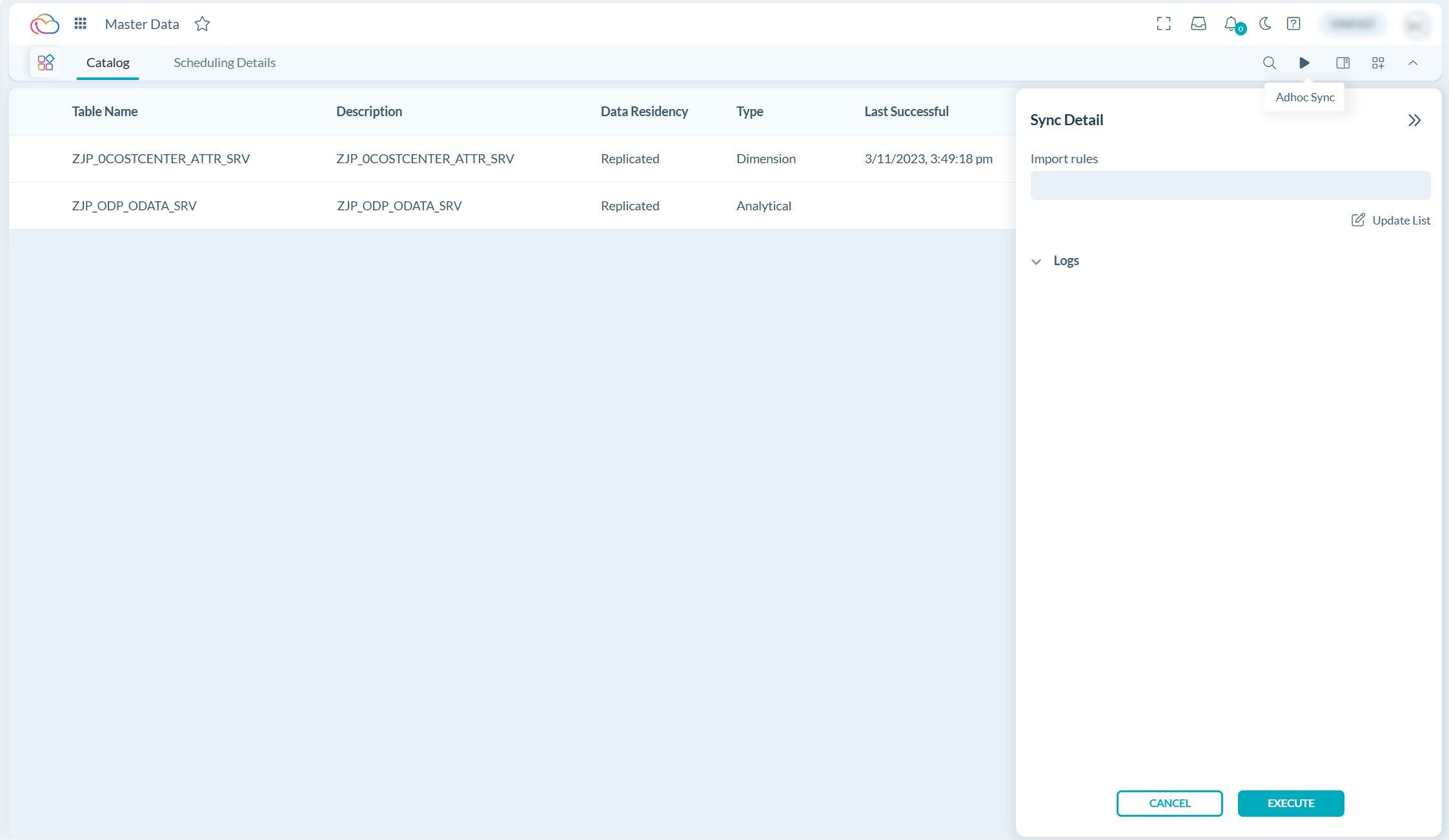Open the search icon in the toolbar
Viewport: 1449px width, 840px height.
(1269, 63)
